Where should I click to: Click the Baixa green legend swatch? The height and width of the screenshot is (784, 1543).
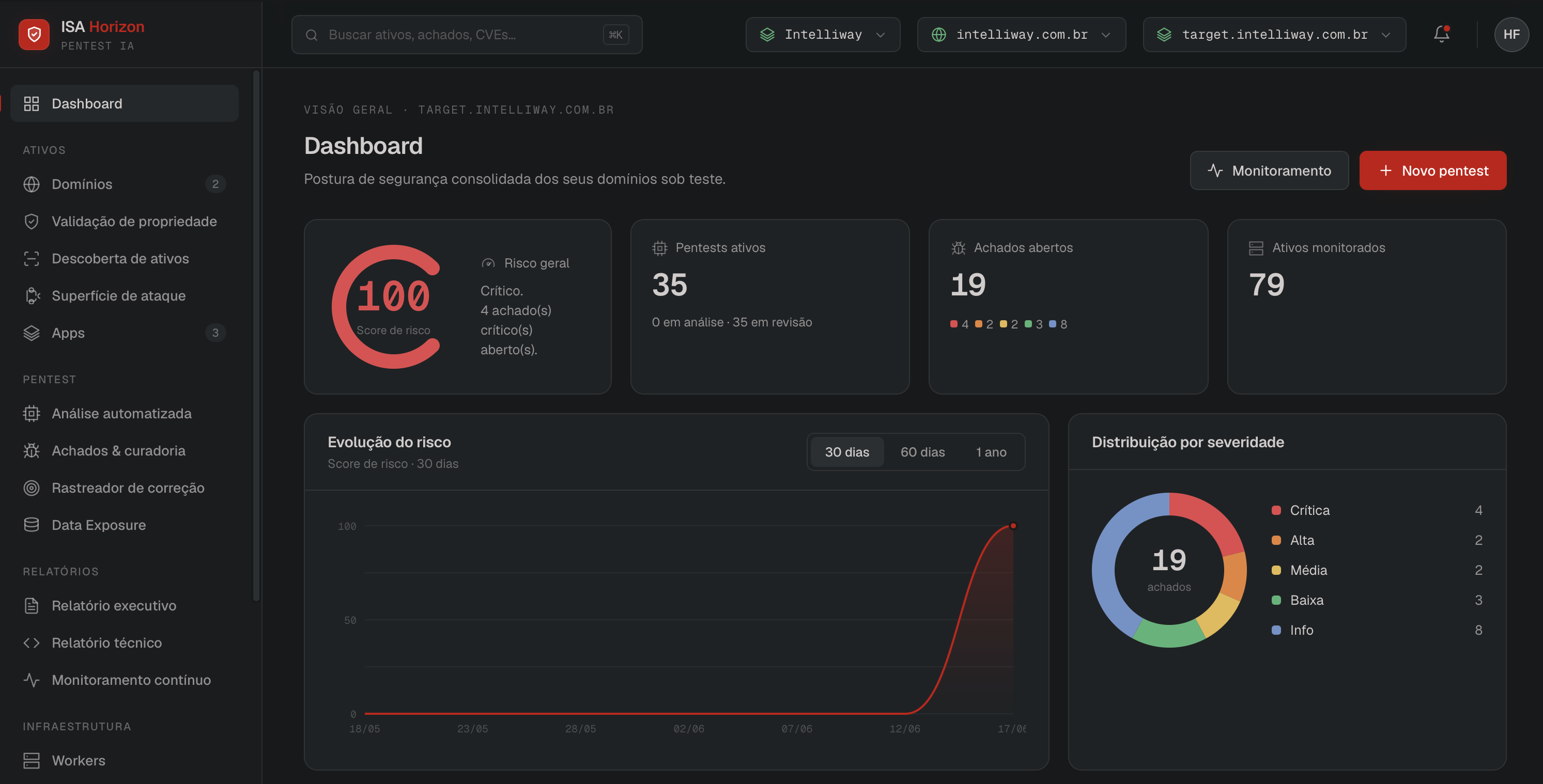[1276, 600]
